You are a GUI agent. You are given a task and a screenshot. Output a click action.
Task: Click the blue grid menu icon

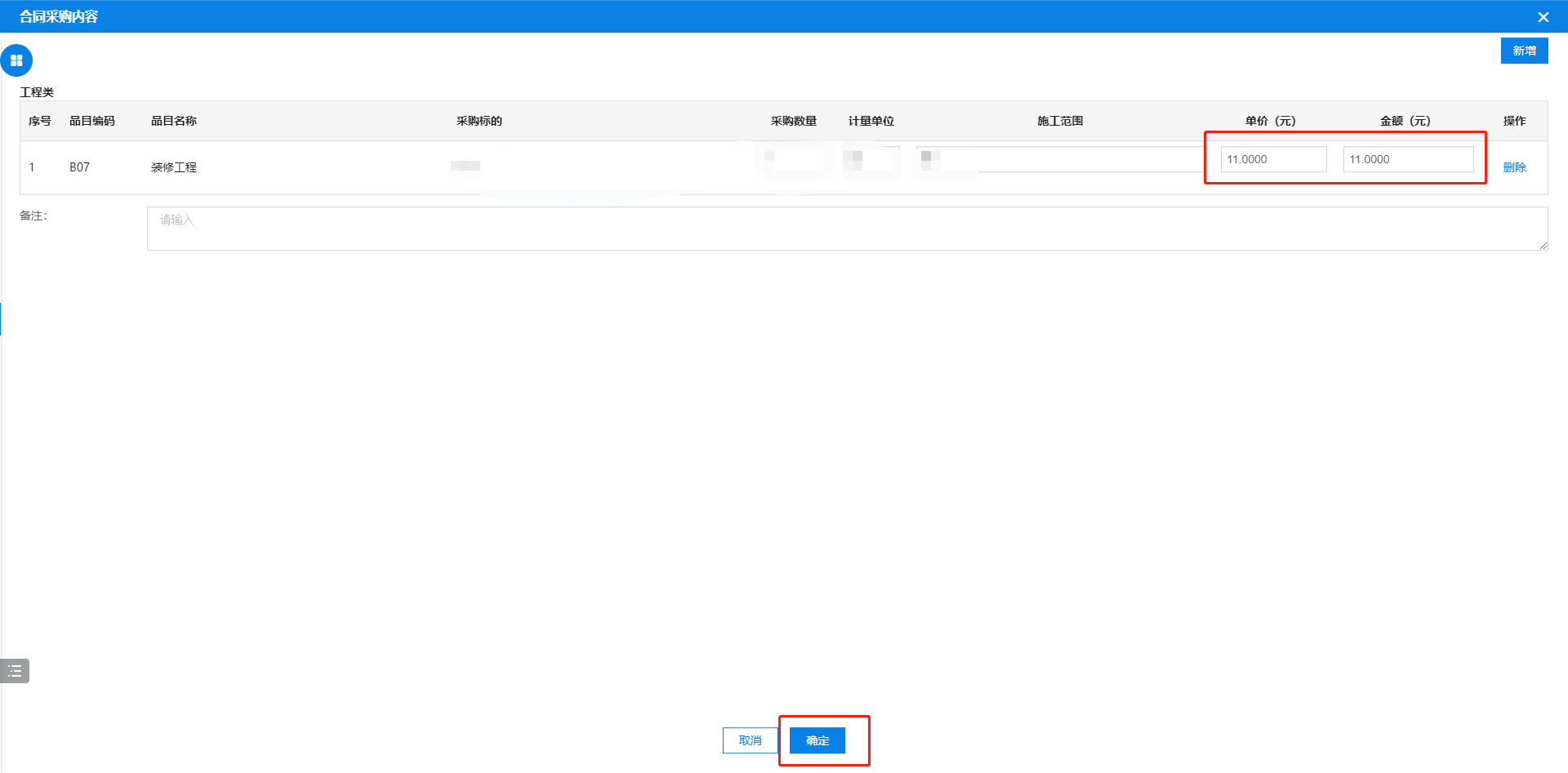pos(16,60)
